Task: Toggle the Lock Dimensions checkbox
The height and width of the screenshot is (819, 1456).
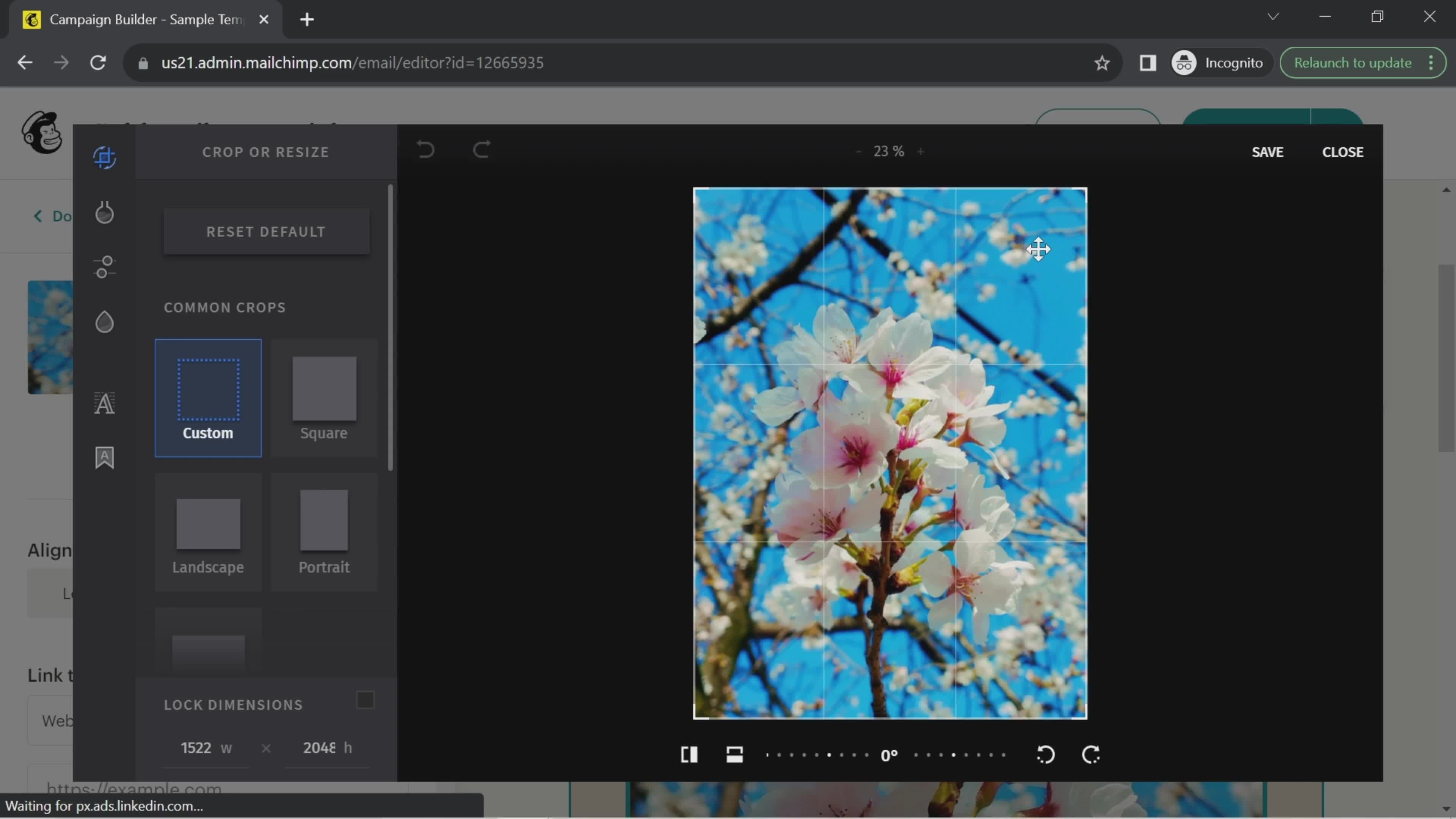Action: (x=366, y=700)
